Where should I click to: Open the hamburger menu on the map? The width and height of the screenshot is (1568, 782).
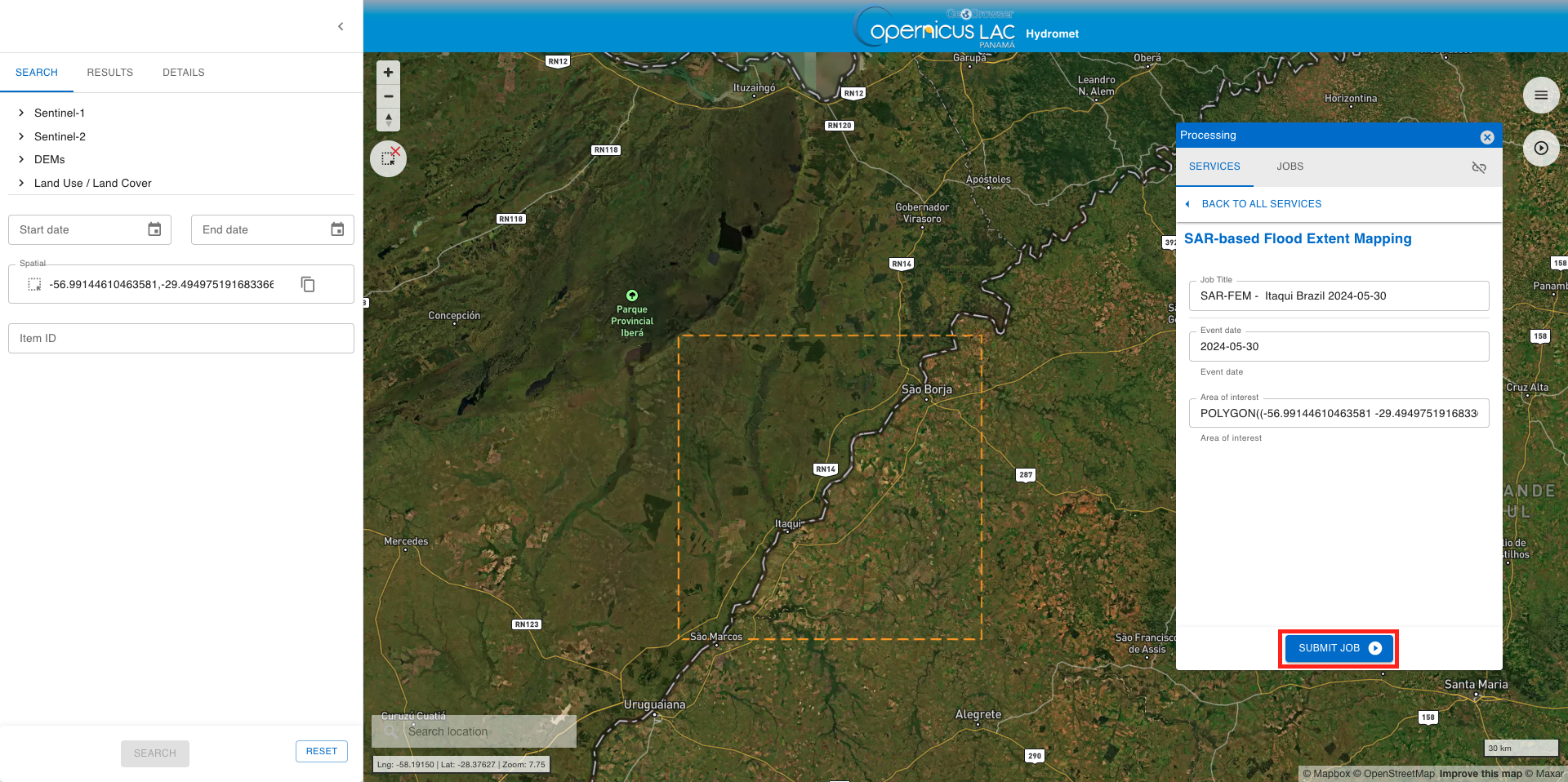coord(1541,96)
